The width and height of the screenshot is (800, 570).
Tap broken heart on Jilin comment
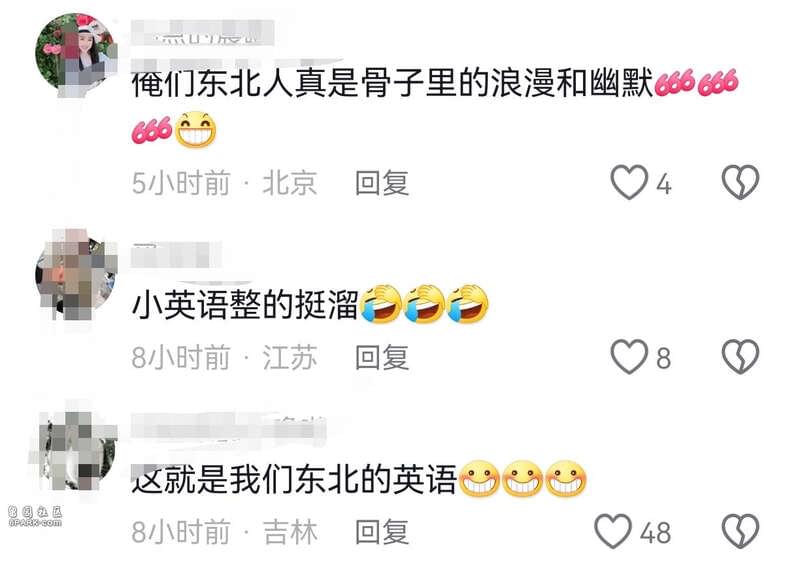click(x=740, y=531)
